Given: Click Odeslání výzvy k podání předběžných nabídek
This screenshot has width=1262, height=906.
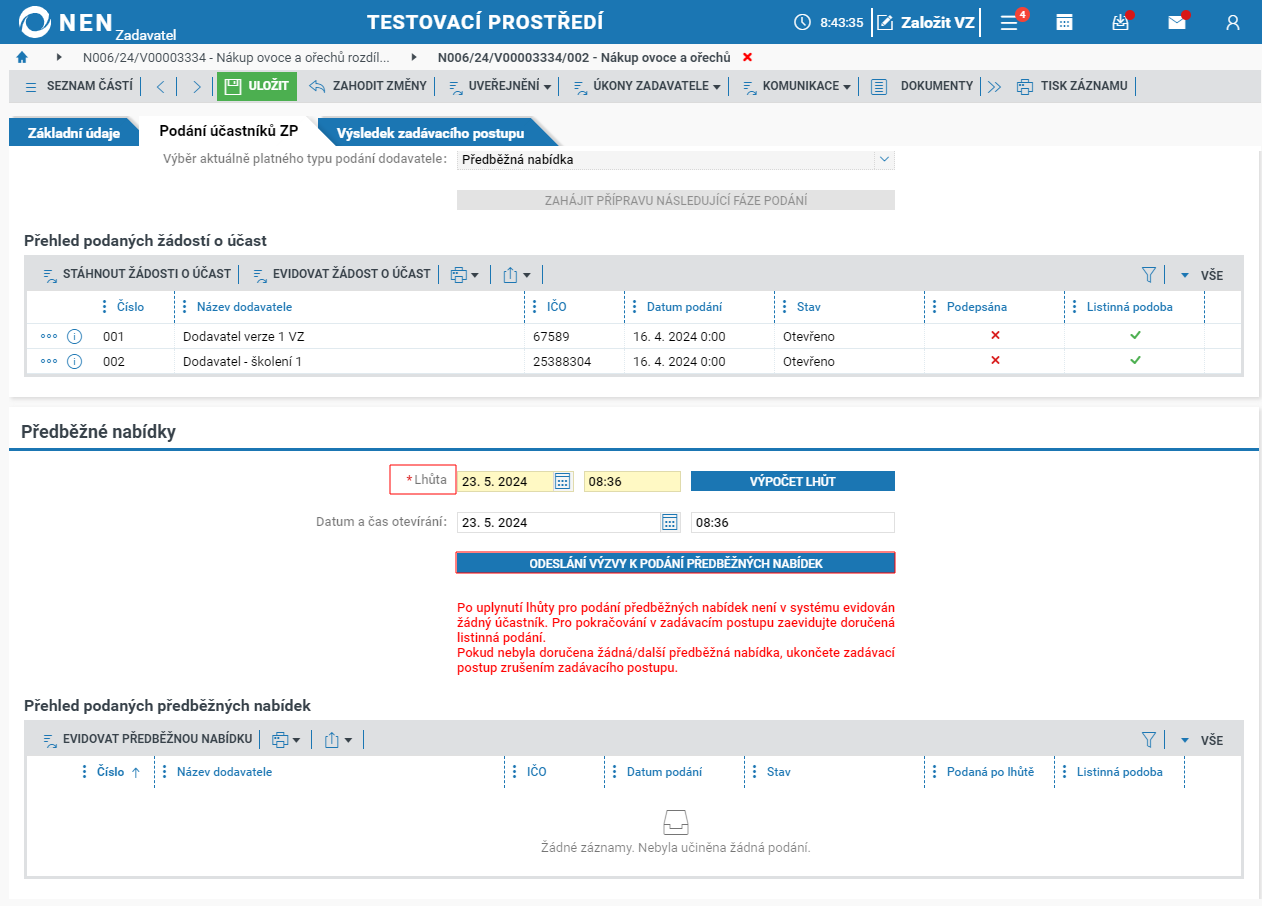Looking at the screenshot, I should point(676,563).
